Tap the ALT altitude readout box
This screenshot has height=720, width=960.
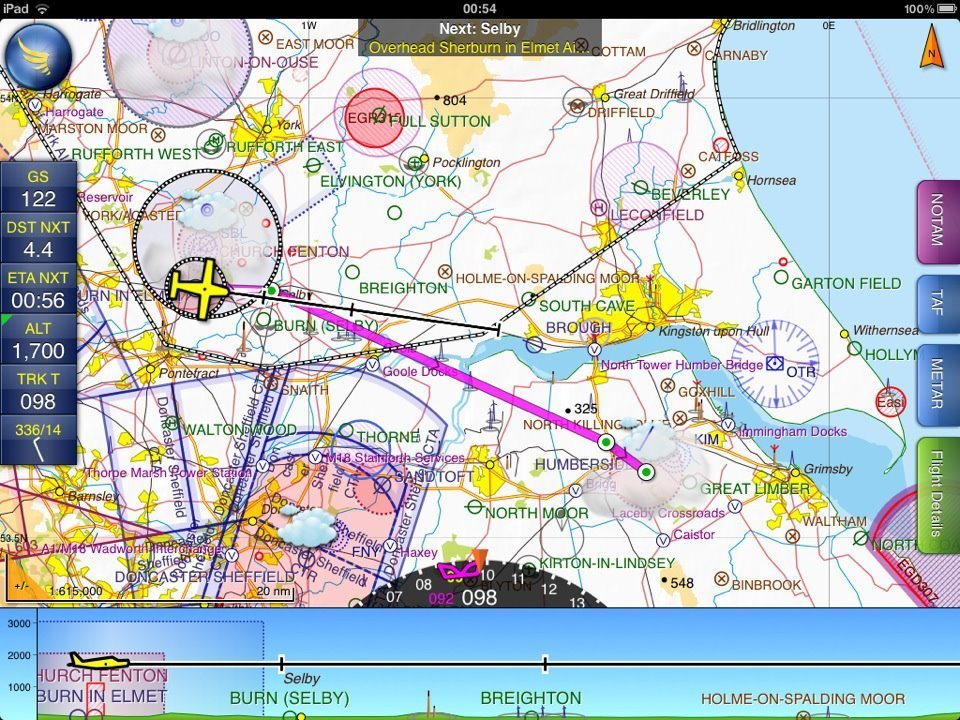coord(38,341)
